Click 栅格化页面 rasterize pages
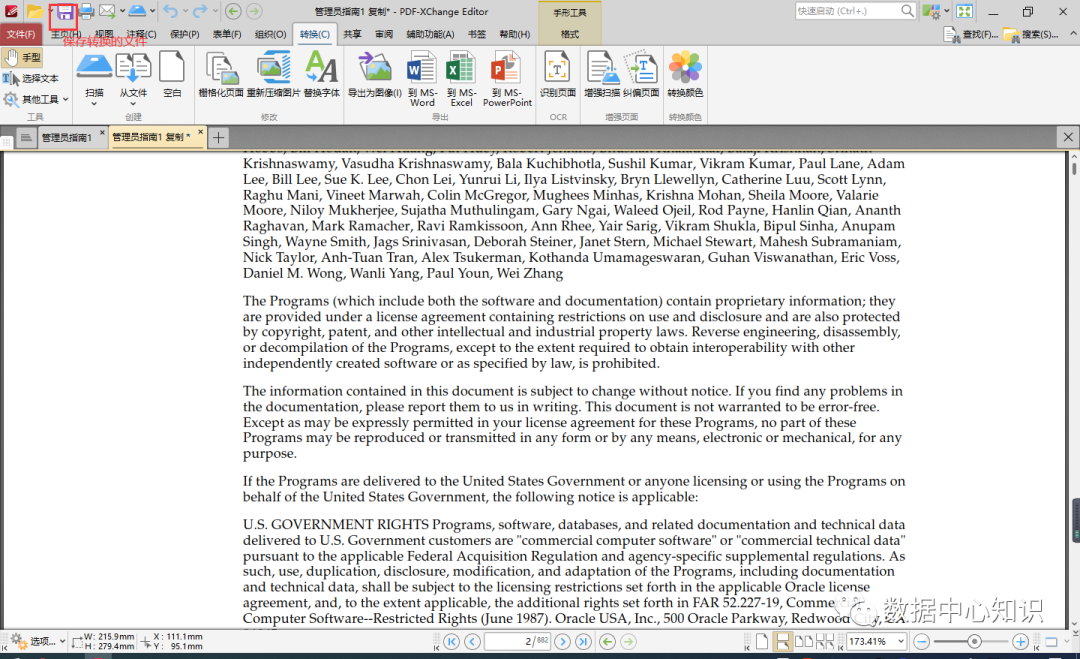This screenshot has height=659, width=1080. coord(221,74)
